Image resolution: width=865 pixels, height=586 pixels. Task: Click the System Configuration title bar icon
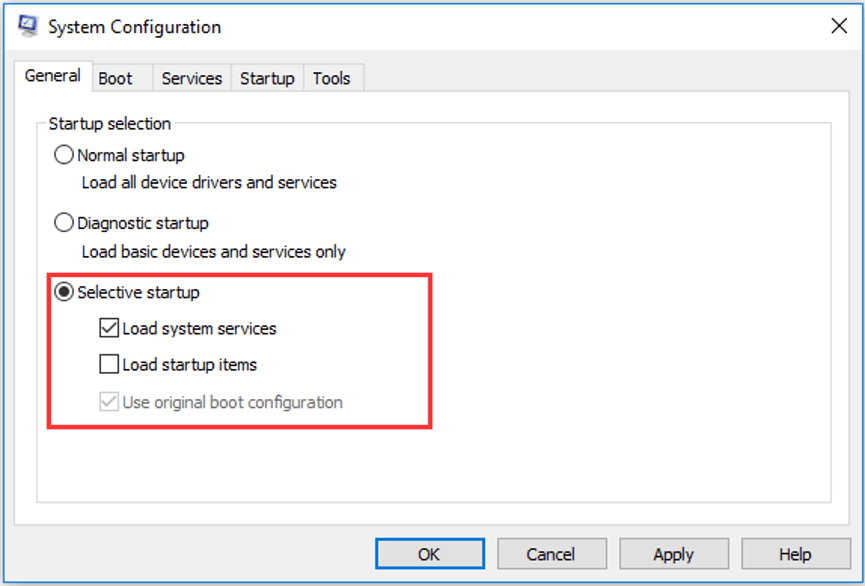(x=28, y=26)
